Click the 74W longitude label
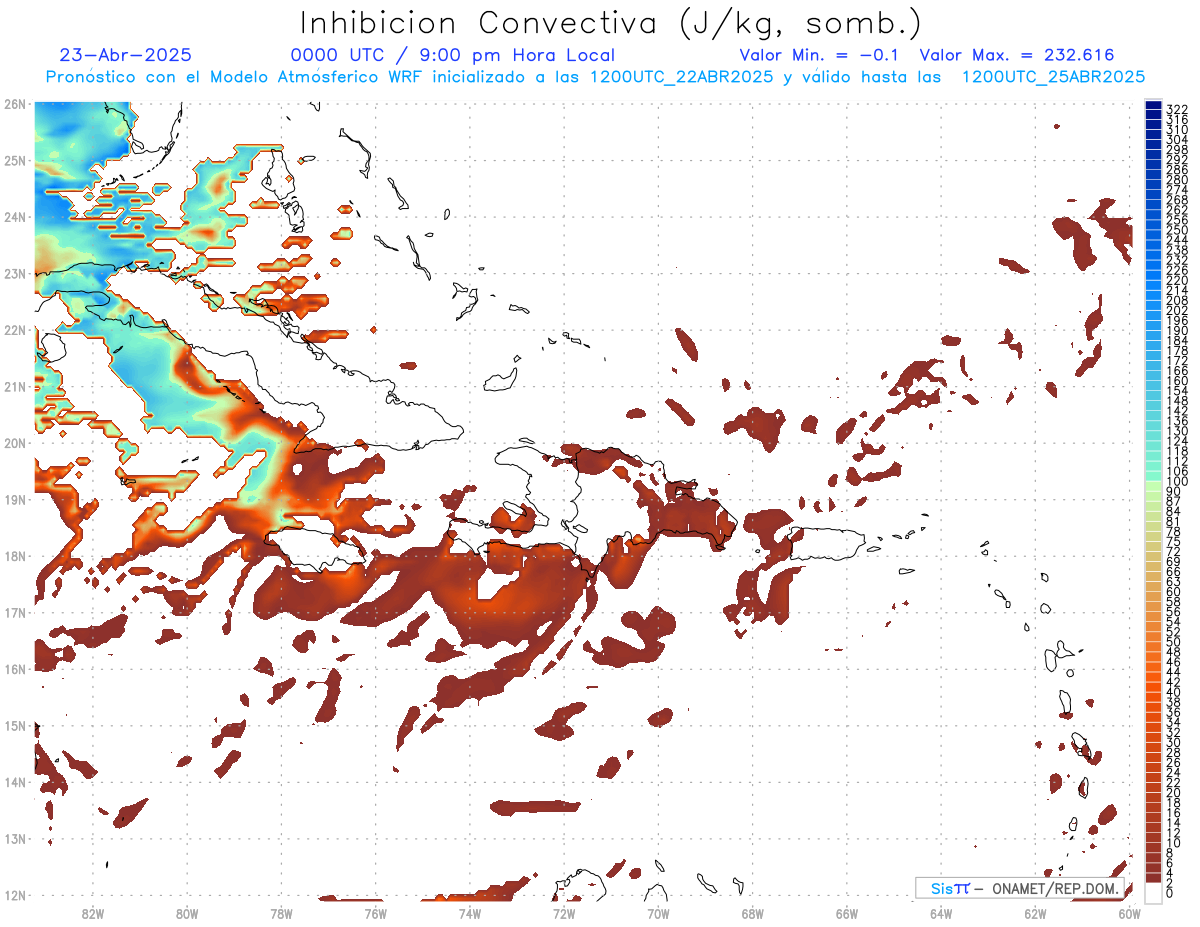 [x=469, y=913]
